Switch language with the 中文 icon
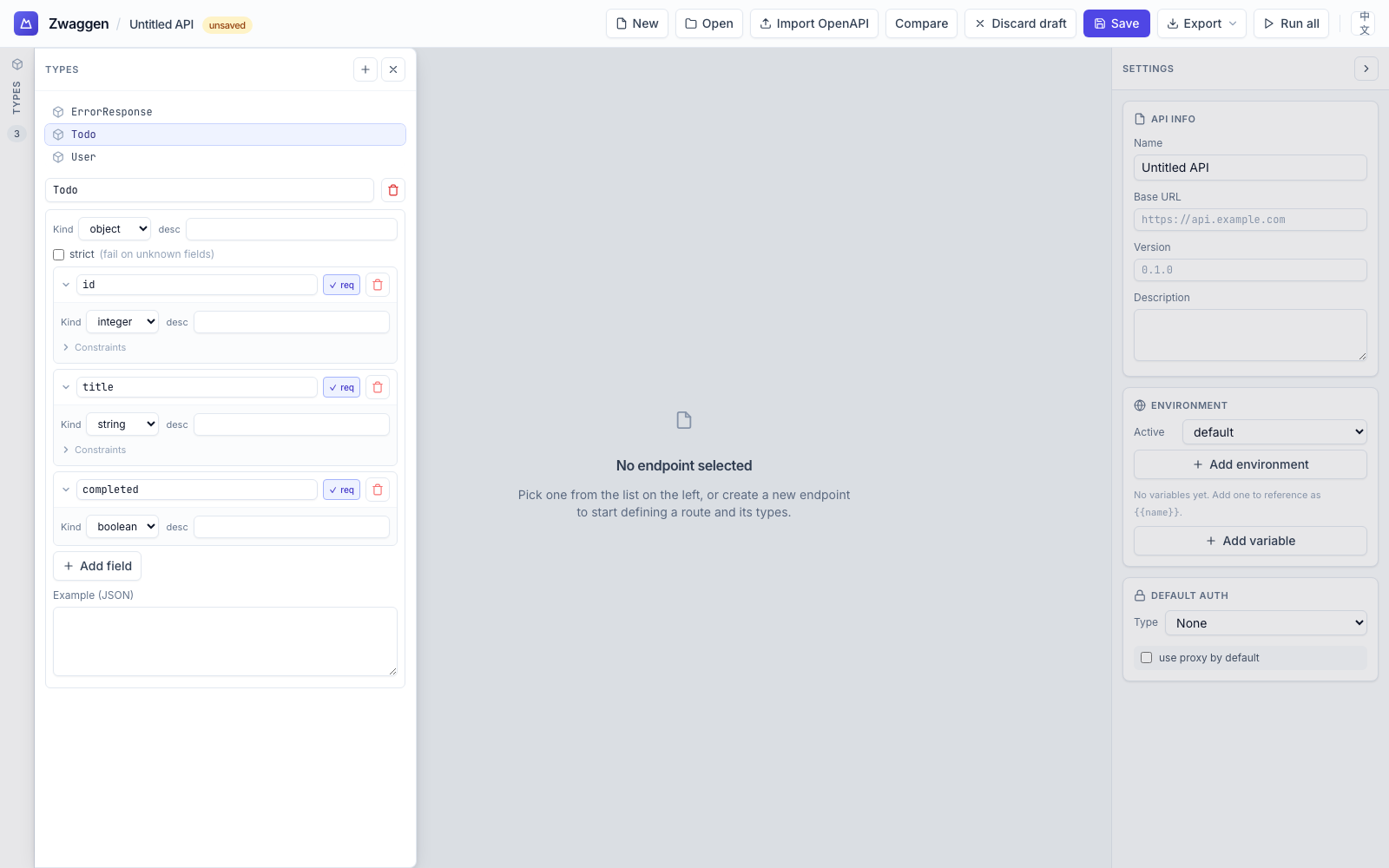This screenshot has height=868, width=1389. point(1365,23)
